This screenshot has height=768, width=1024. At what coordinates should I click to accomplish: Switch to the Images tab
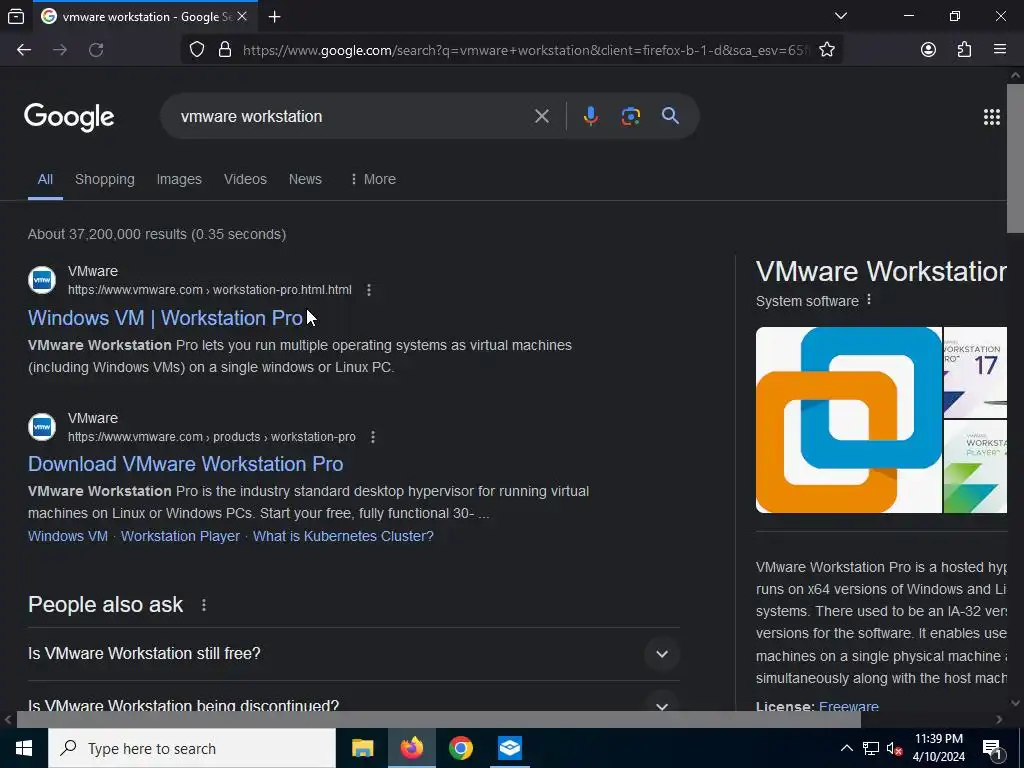179,180
